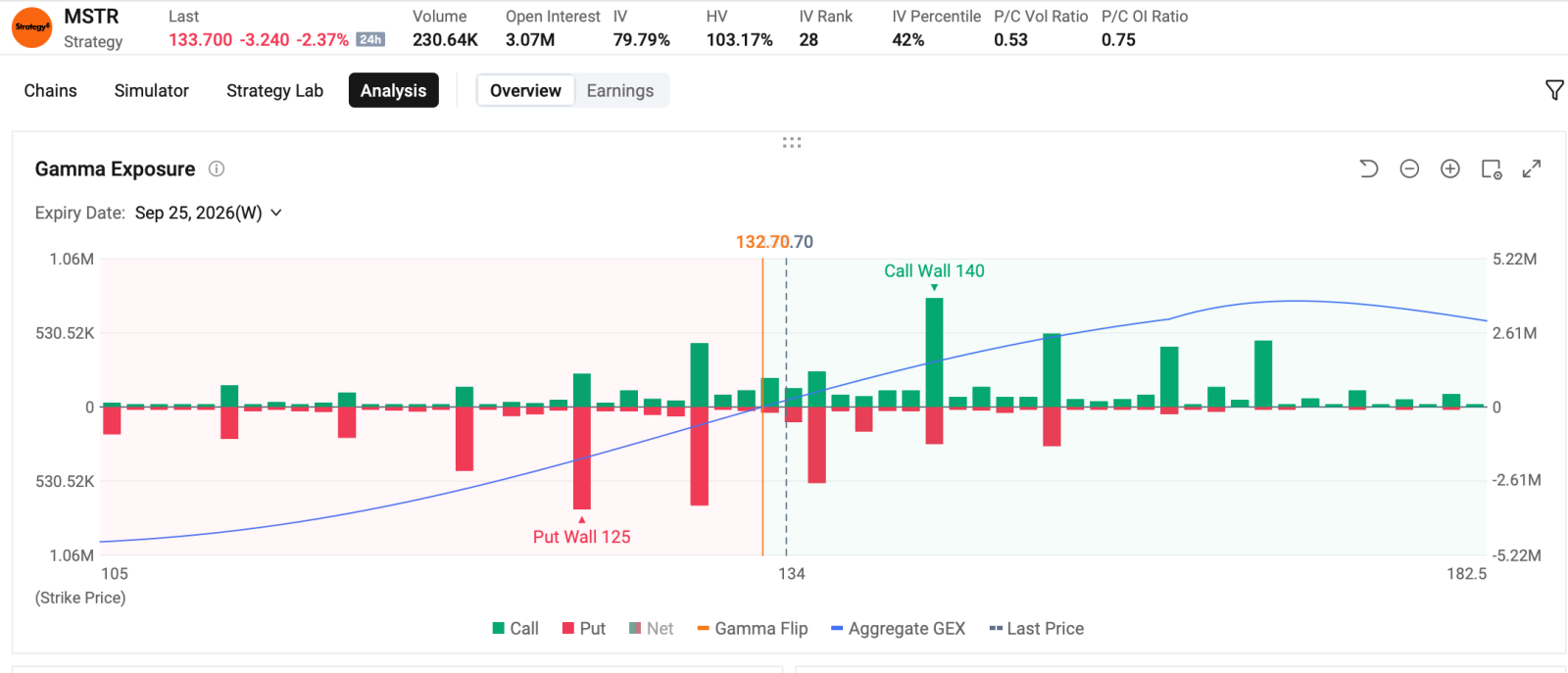This screenshot has width=1568, height=673.
Task: Click the P/C Vol Ratio value 0.53
Action: [1010, 40]
